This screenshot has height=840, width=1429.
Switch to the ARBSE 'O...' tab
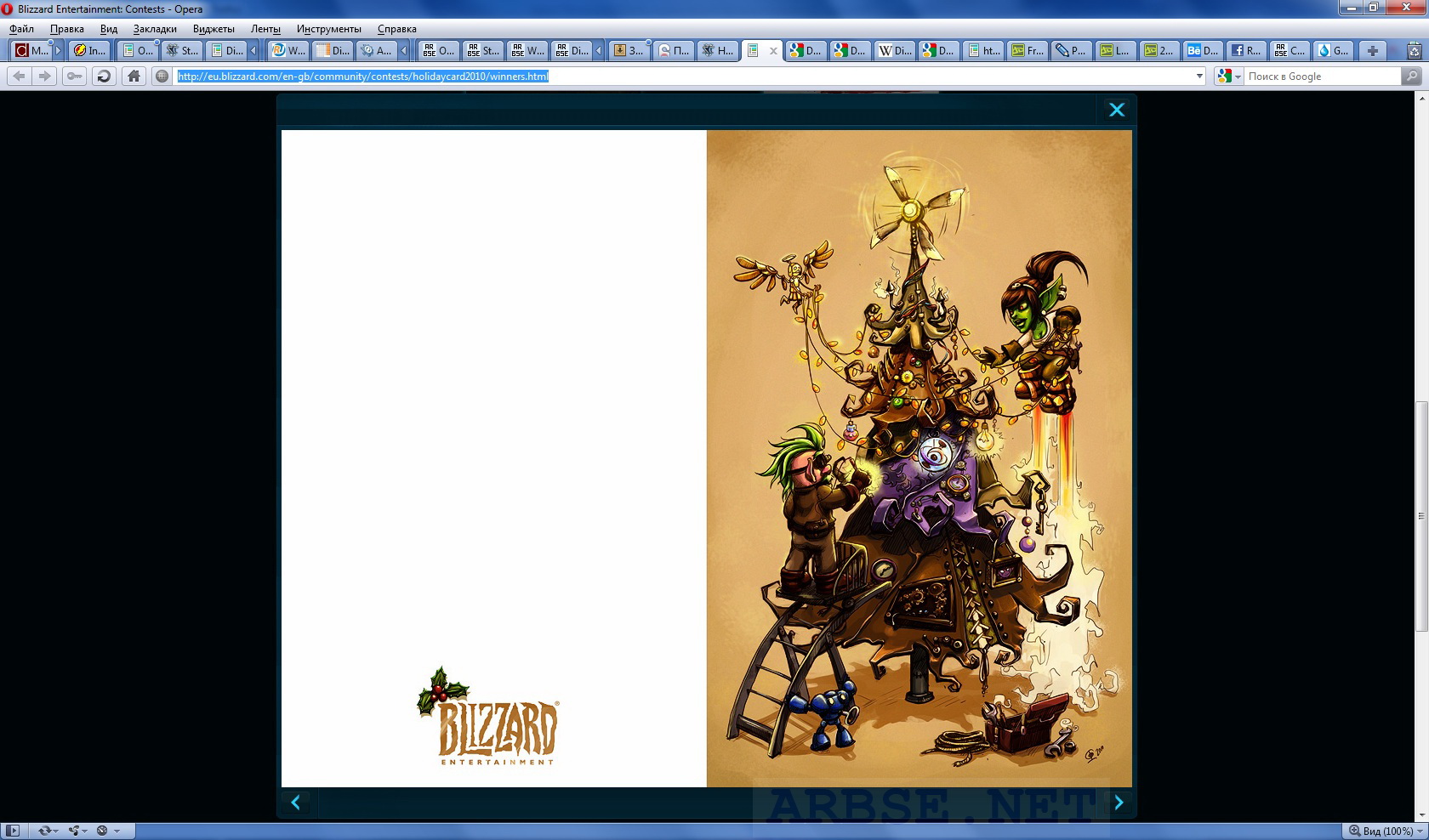438,51
